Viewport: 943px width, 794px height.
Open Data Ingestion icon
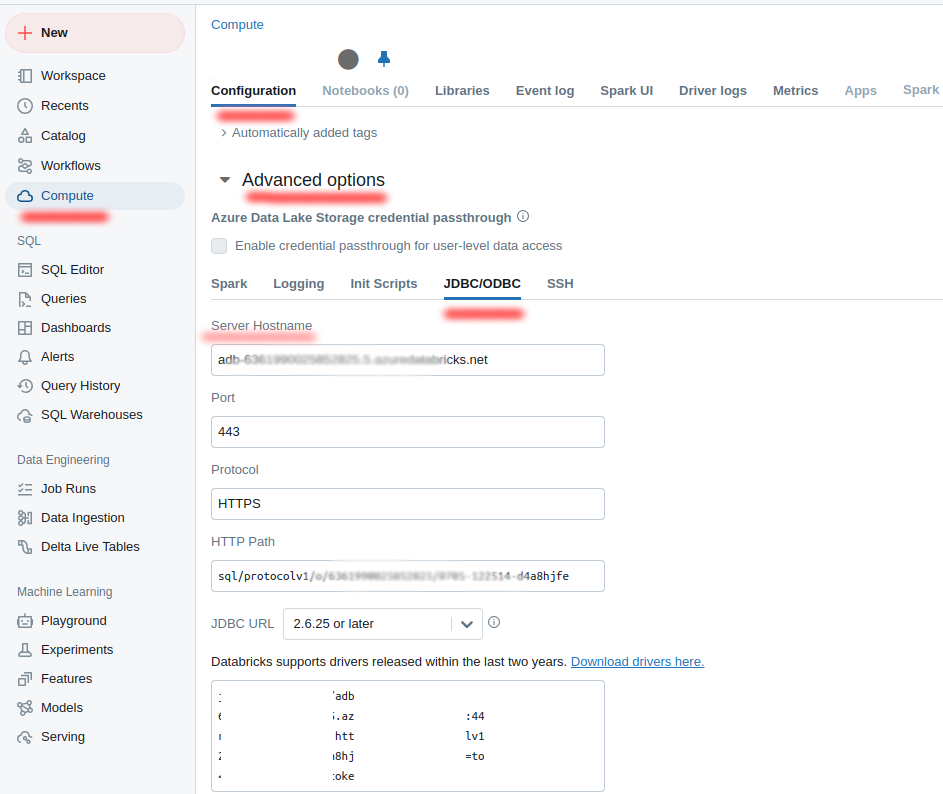click(x=25, y=518)
